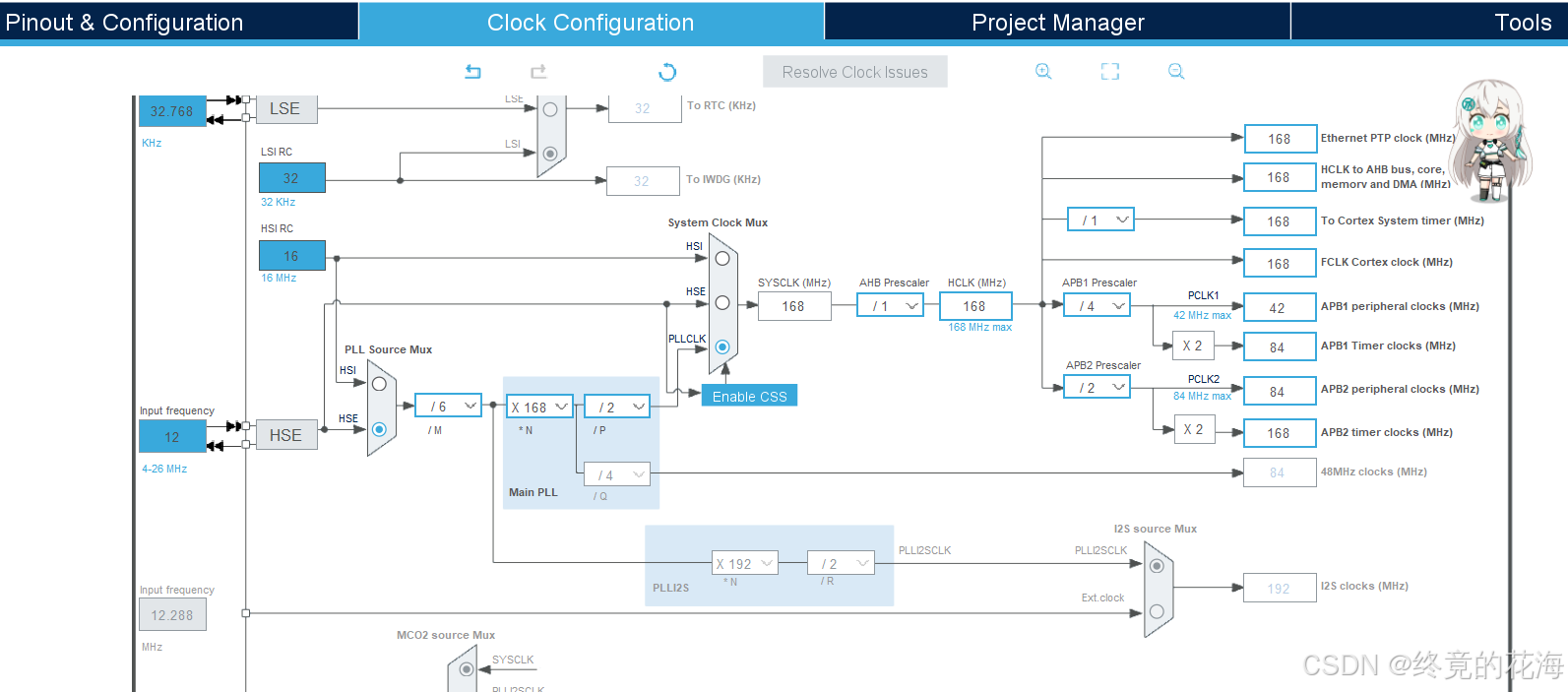This screenshot has height=692, width=1568.
Task: Open PLLI2S /R divider dropdown
Action: (841, 563)
